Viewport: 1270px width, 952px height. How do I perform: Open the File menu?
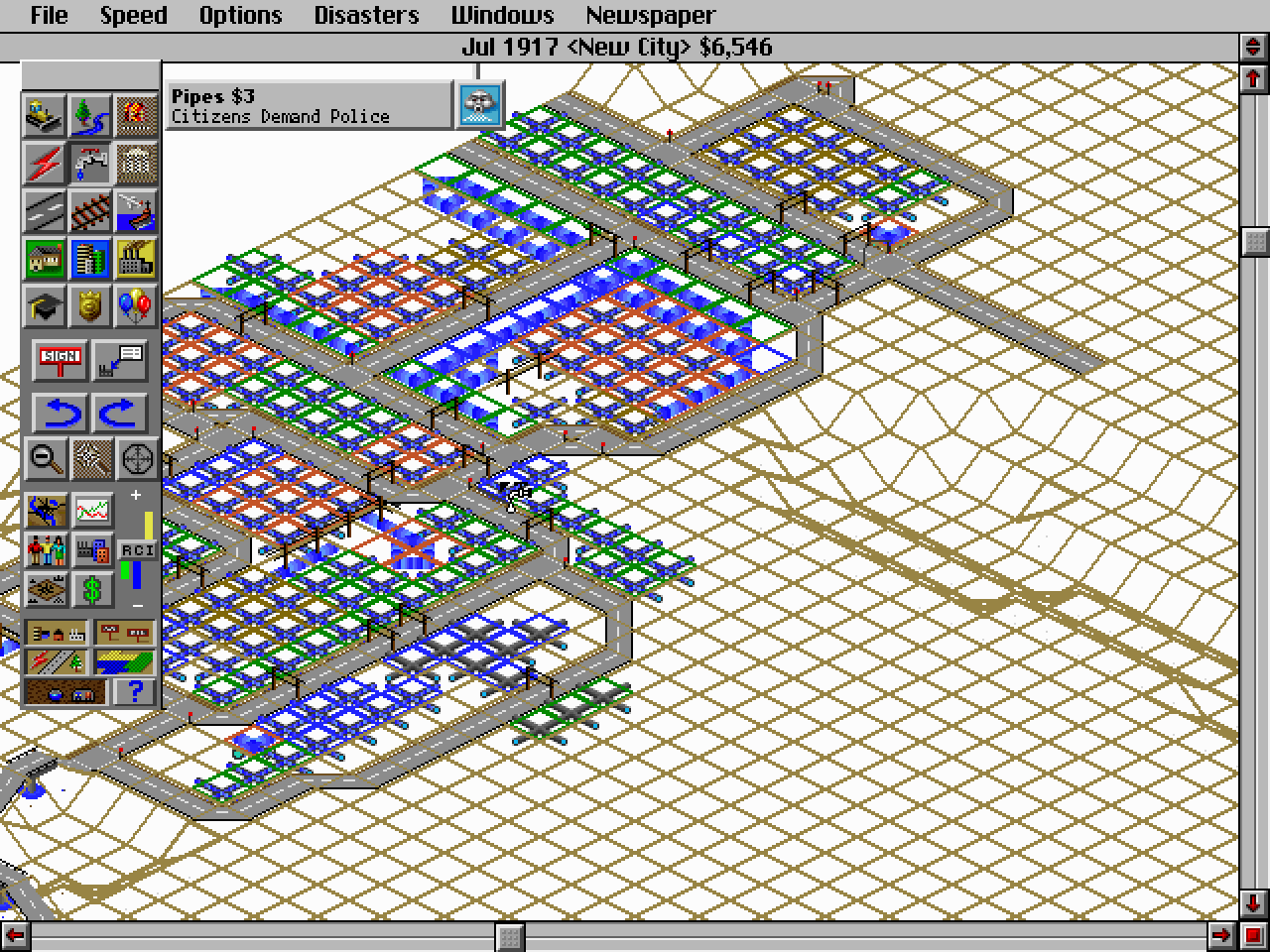[x=49, y=15]
